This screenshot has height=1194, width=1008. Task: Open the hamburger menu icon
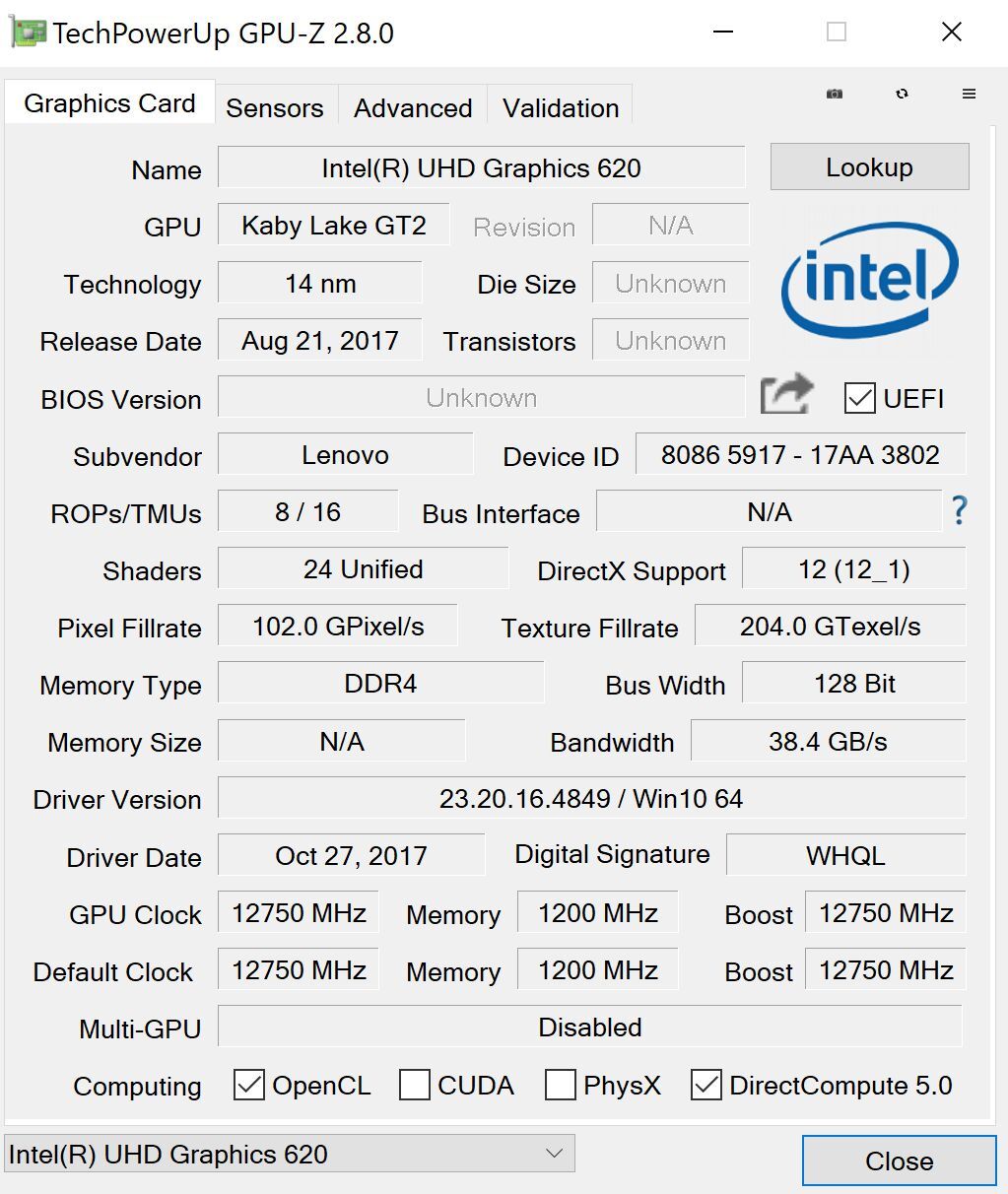(x=968, y=94)
